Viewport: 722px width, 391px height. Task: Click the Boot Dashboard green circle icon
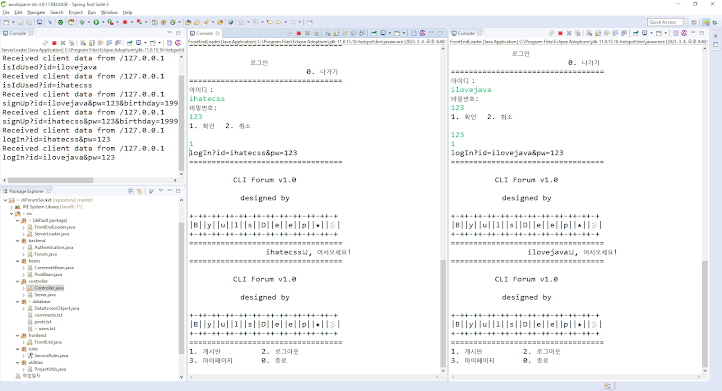click(60, 22)
